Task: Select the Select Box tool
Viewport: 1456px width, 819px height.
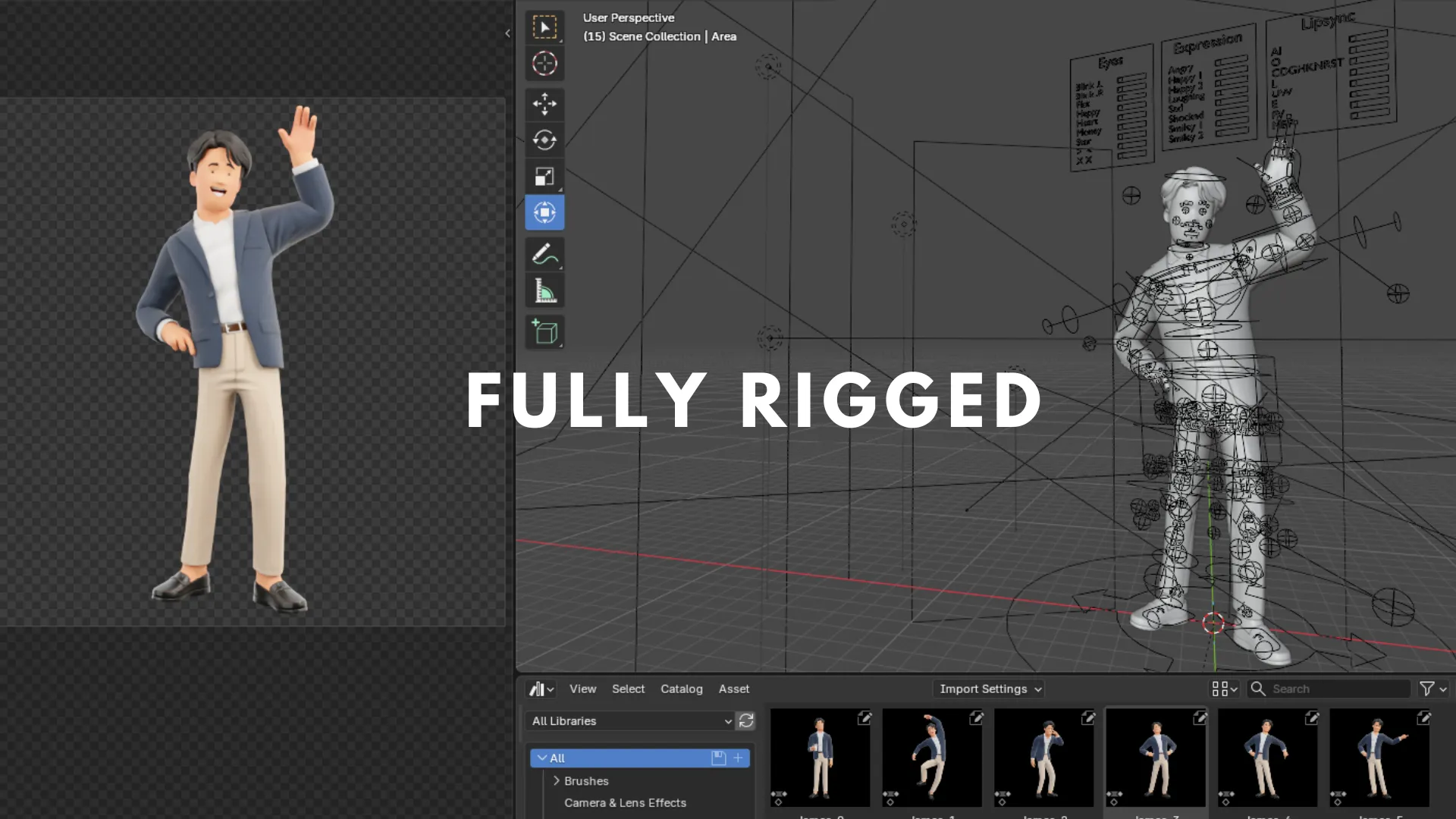Action: coord(544,27)
